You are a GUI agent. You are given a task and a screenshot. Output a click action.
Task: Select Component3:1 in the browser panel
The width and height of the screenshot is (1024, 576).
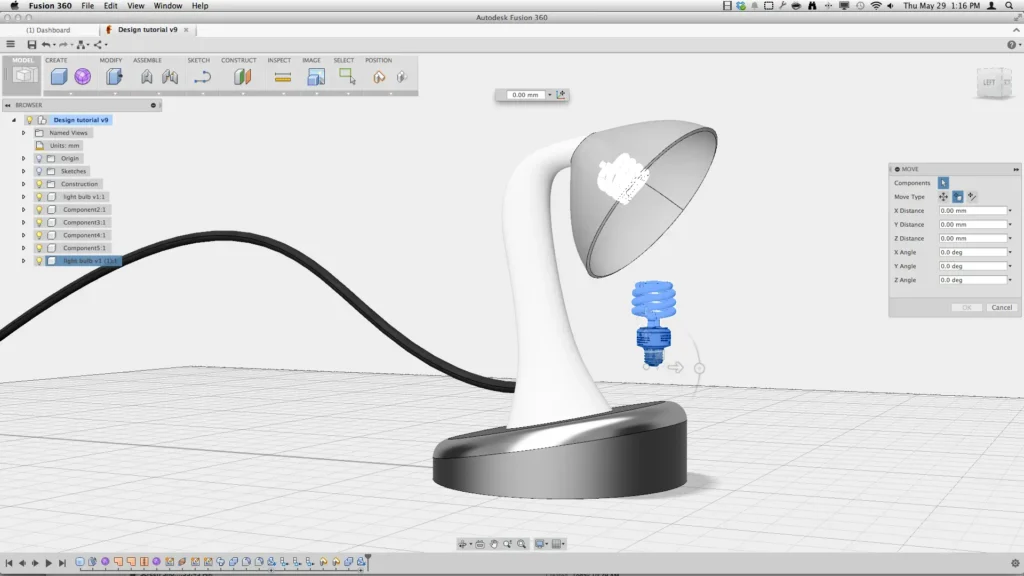pyautogui.click(x=86, y=222)
